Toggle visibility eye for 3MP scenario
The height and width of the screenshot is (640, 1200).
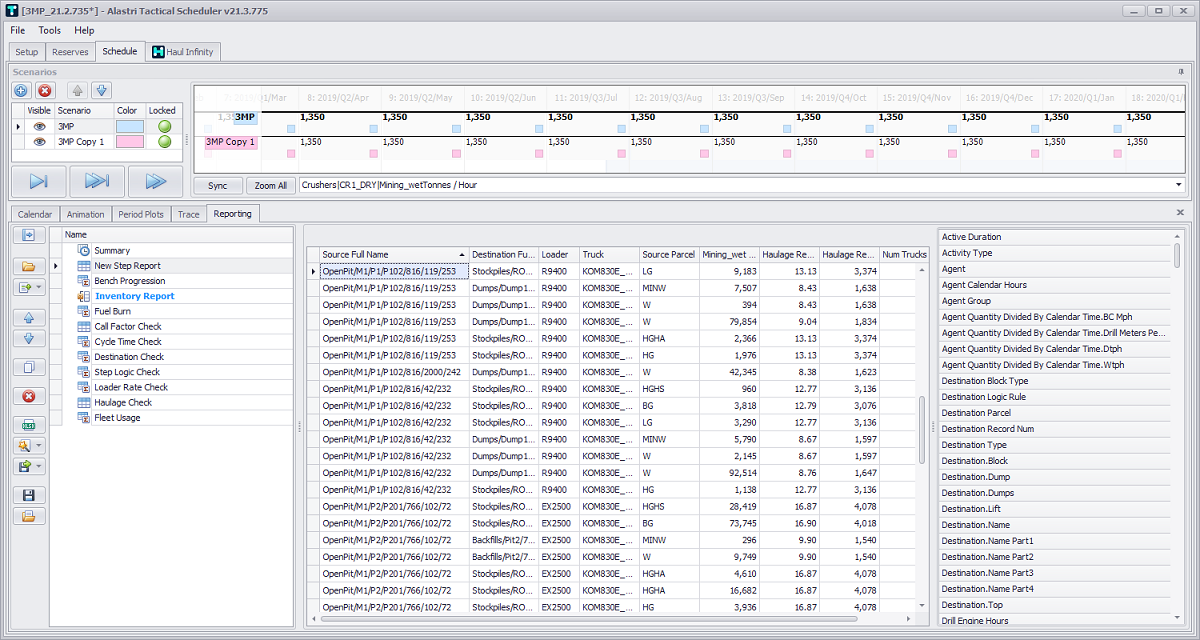click(x=39, y=127)
